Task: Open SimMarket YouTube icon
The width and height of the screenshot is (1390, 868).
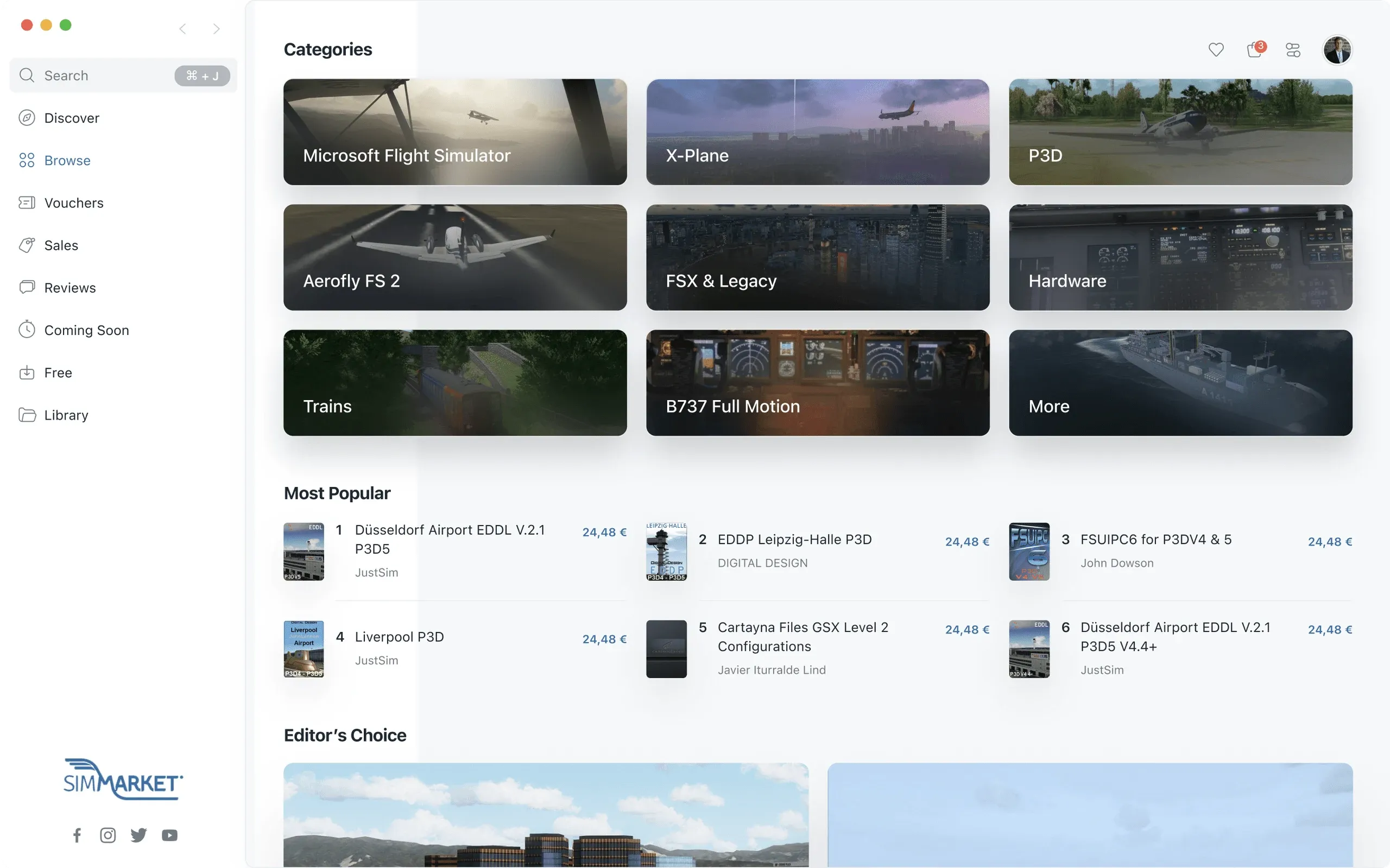Action: coord(169,835)
